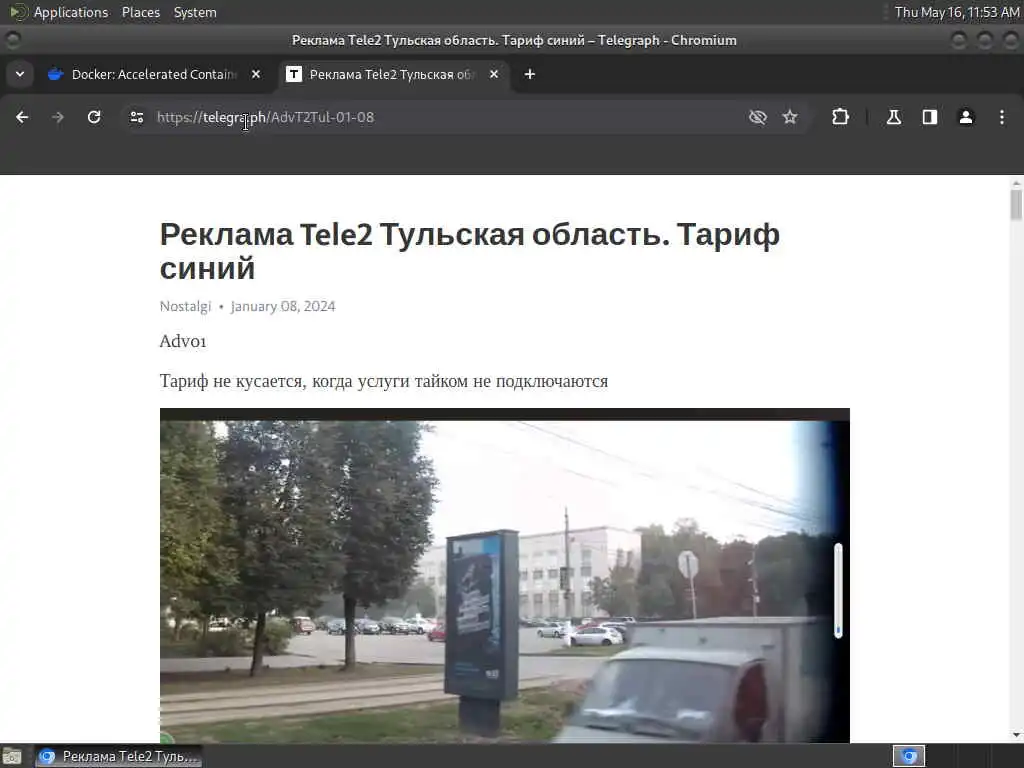1024x768 pixels.
Task: Close the Реклама Tele2 tab
Action: [x=494, y=74]
